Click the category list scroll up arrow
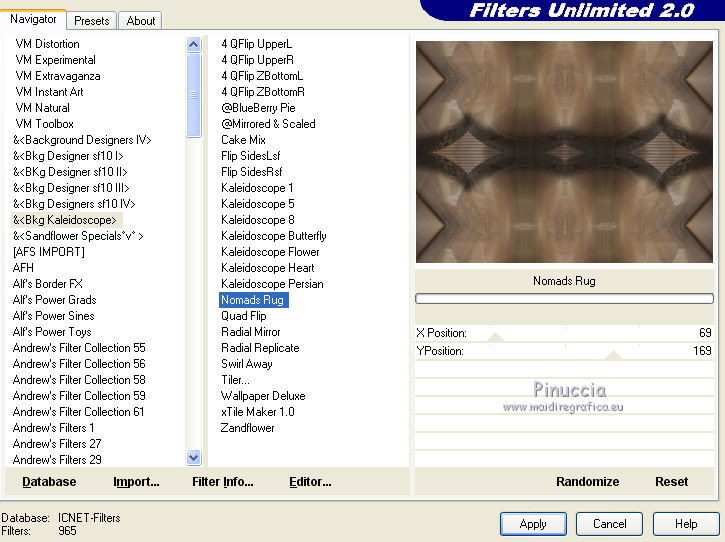This screenshot has width=725, height=542. [193, 45]
